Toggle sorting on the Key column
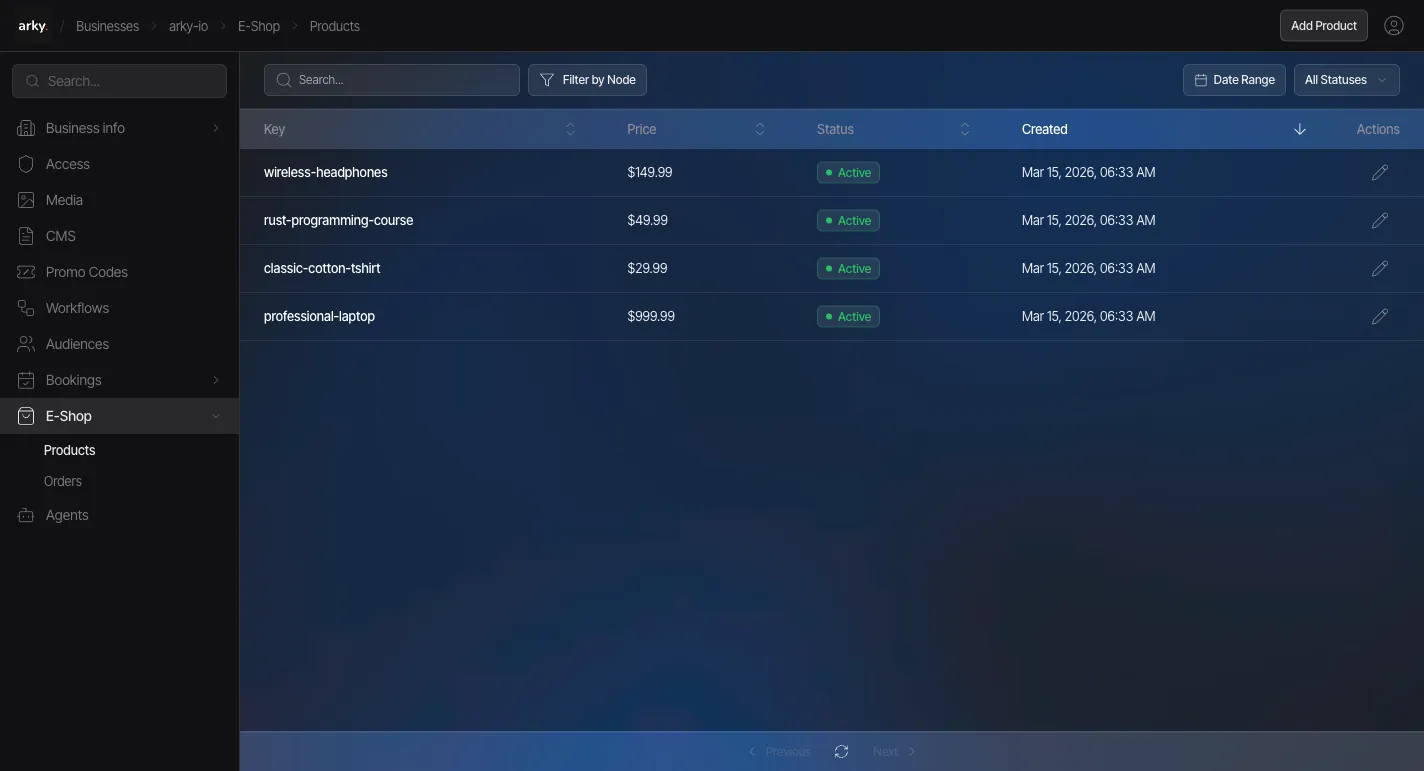 tap(570, 129)
